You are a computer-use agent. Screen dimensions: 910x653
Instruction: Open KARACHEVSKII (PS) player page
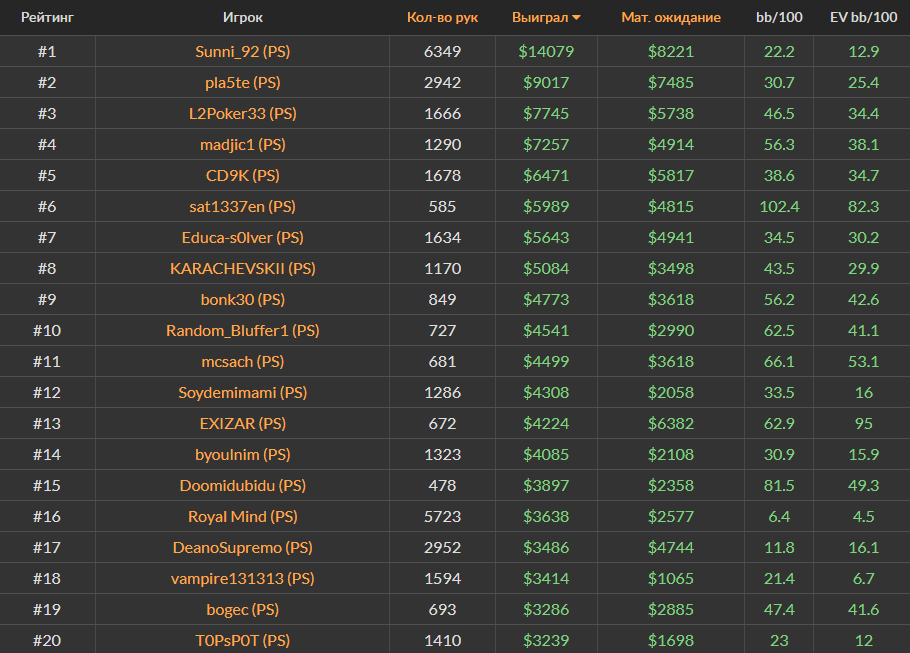pyautogui.click(x=243, y=268)
